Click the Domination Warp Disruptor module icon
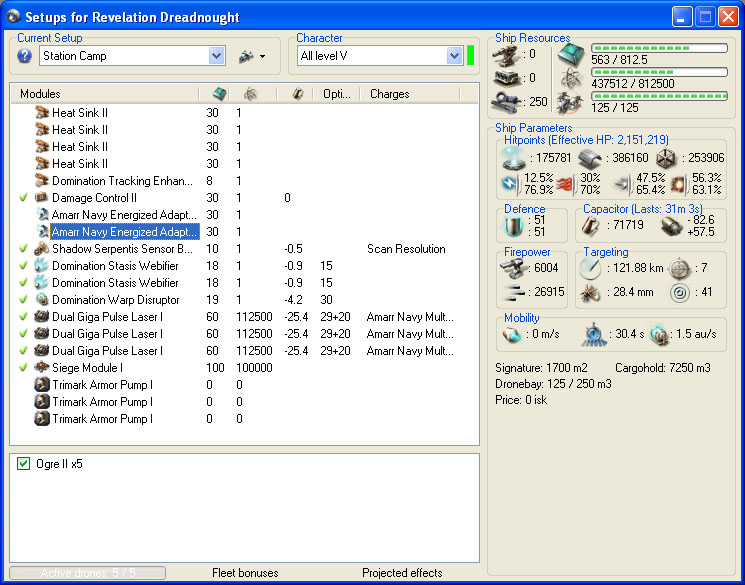This screenshot has width=745, height=585. (x=42, y=300)
